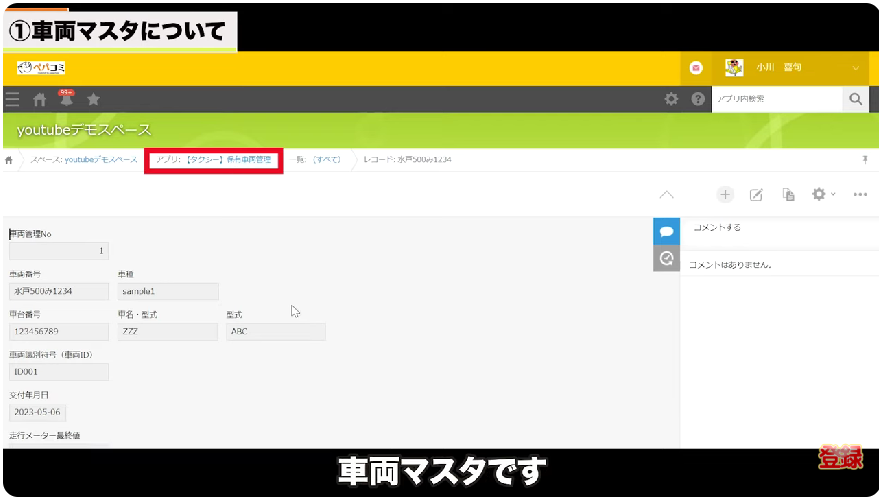This screenshot has width=879, height=498.
Task: Go to the previous record with the up chevron
Action: (x=667, y=194)
